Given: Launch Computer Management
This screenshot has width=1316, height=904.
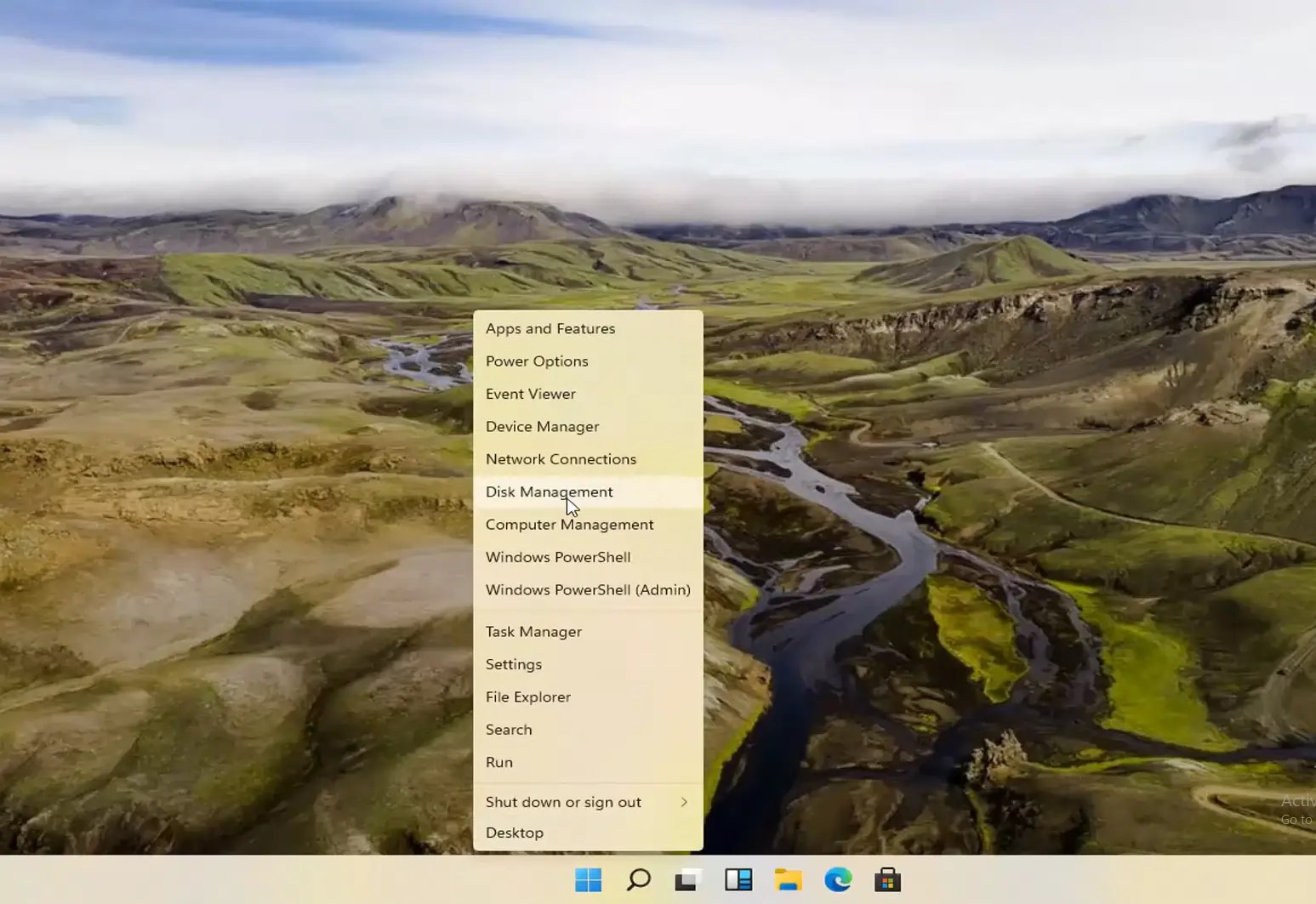Looking at the screenshot, I should (569, 525).
